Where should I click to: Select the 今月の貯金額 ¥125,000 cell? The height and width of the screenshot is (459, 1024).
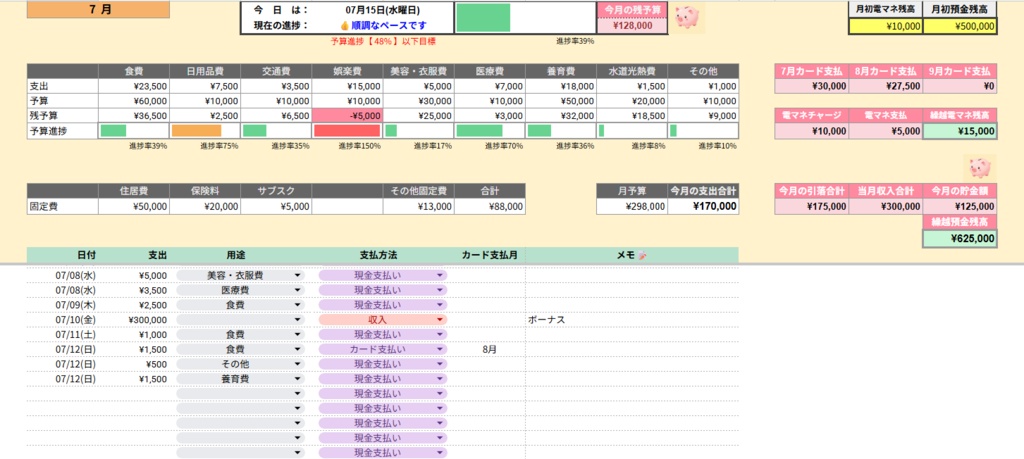pyautogui.click(x=960, y=206)
